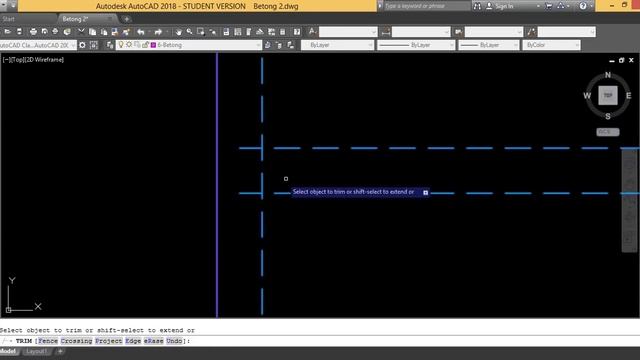The image size is (640, 360).
Task: Click the Plot printer icon
Action: pyautogui.click(x=33, y=32)
